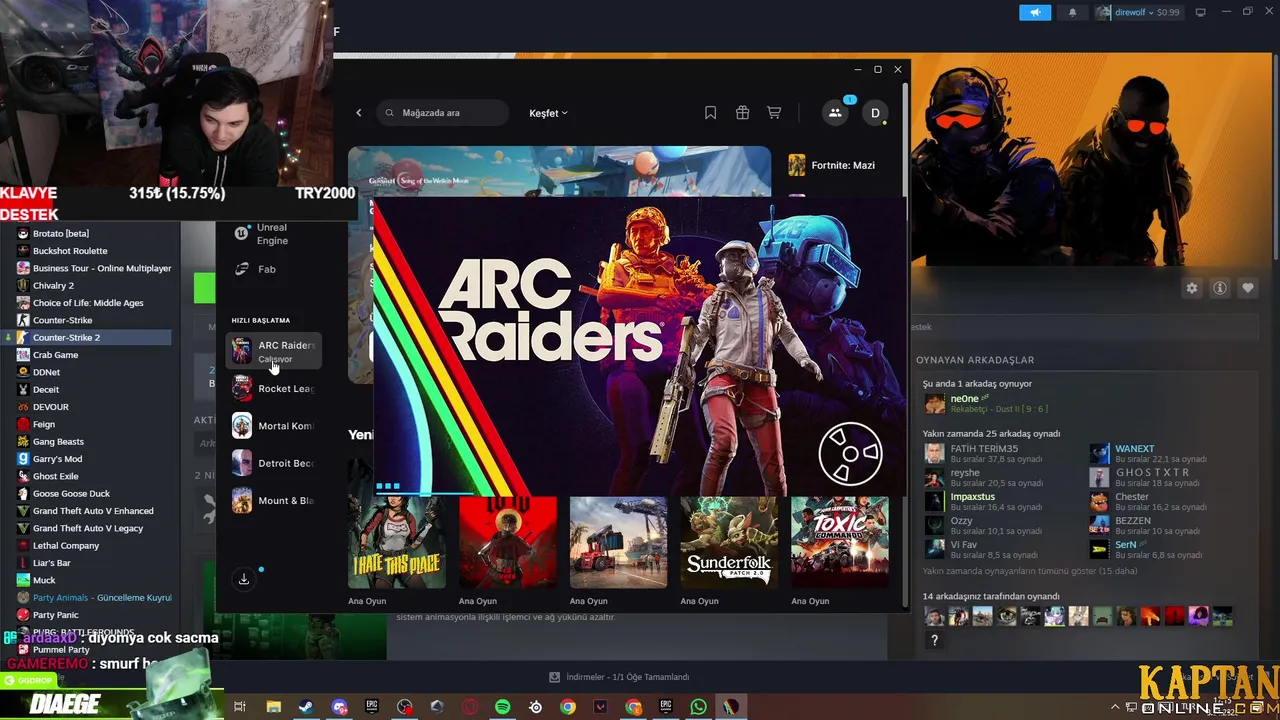Screen dimensions: 1280x720
Task: Open Sunderfolk game thumbnail in Epic store
Action: pos(729,542)
